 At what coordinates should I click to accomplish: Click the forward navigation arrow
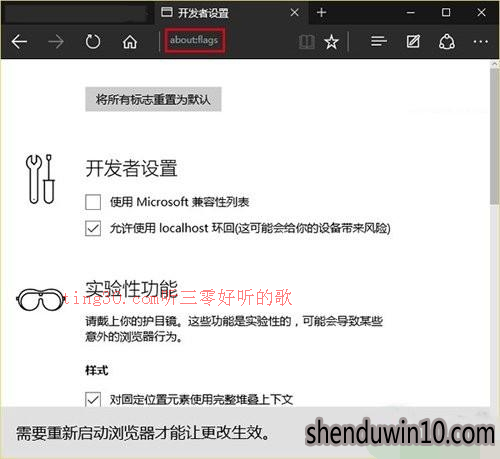(56, 42)
